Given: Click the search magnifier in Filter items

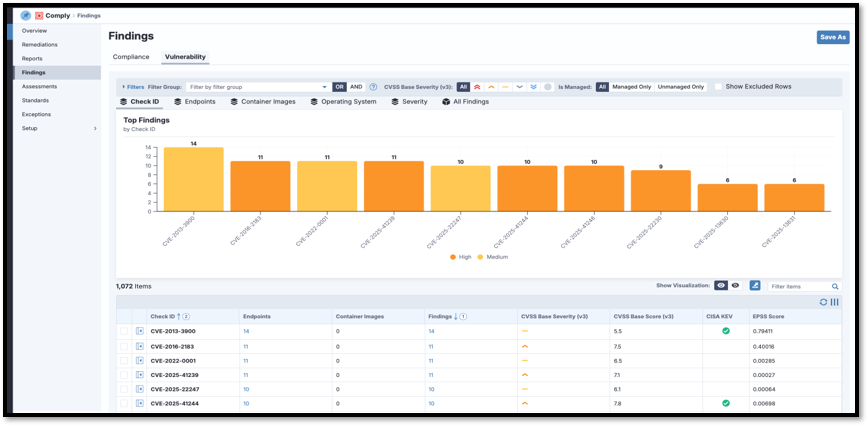Looking at the screenshot, I should tap(835, 287).
